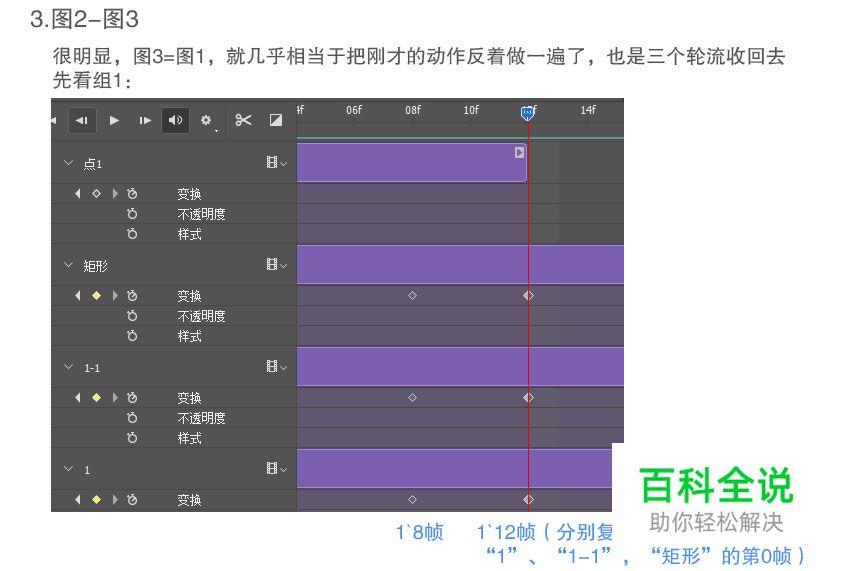Enable stopwatch for 矩形 样式
850x571 pixels.
pyautogui.click(x=132, y=336)
